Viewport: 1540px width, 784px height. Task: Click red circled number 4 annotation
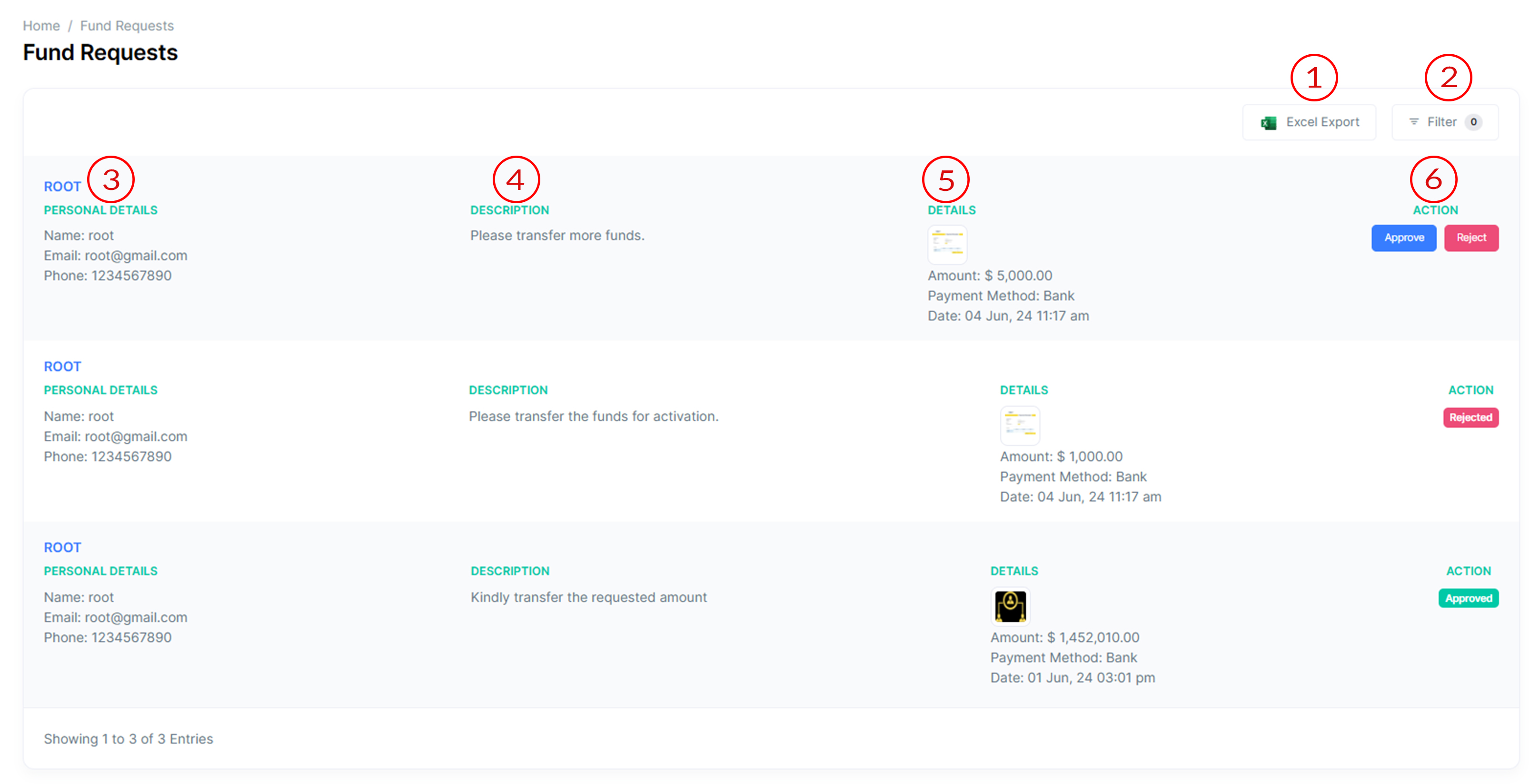[516, 179]
